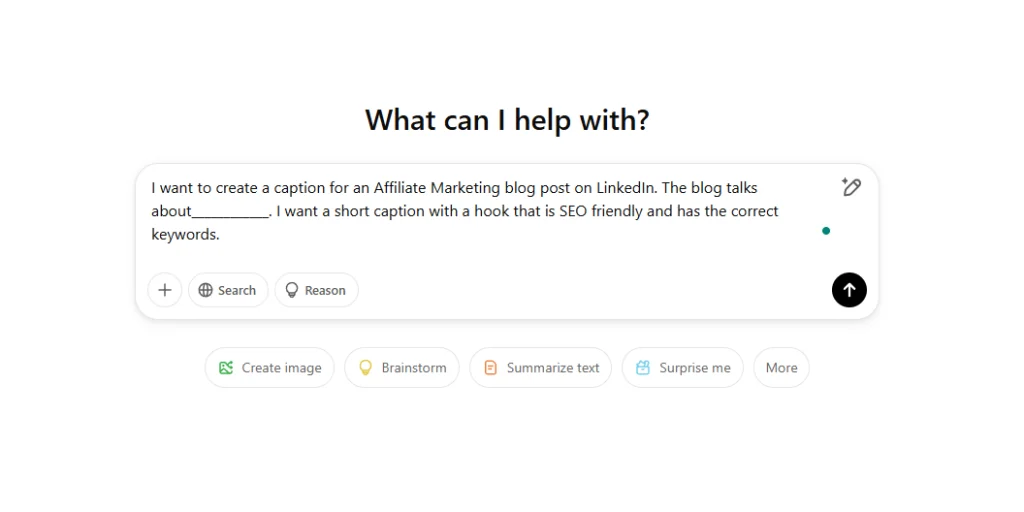
Task: Toggle the Search web mode pill
Action: click(228, 290)
